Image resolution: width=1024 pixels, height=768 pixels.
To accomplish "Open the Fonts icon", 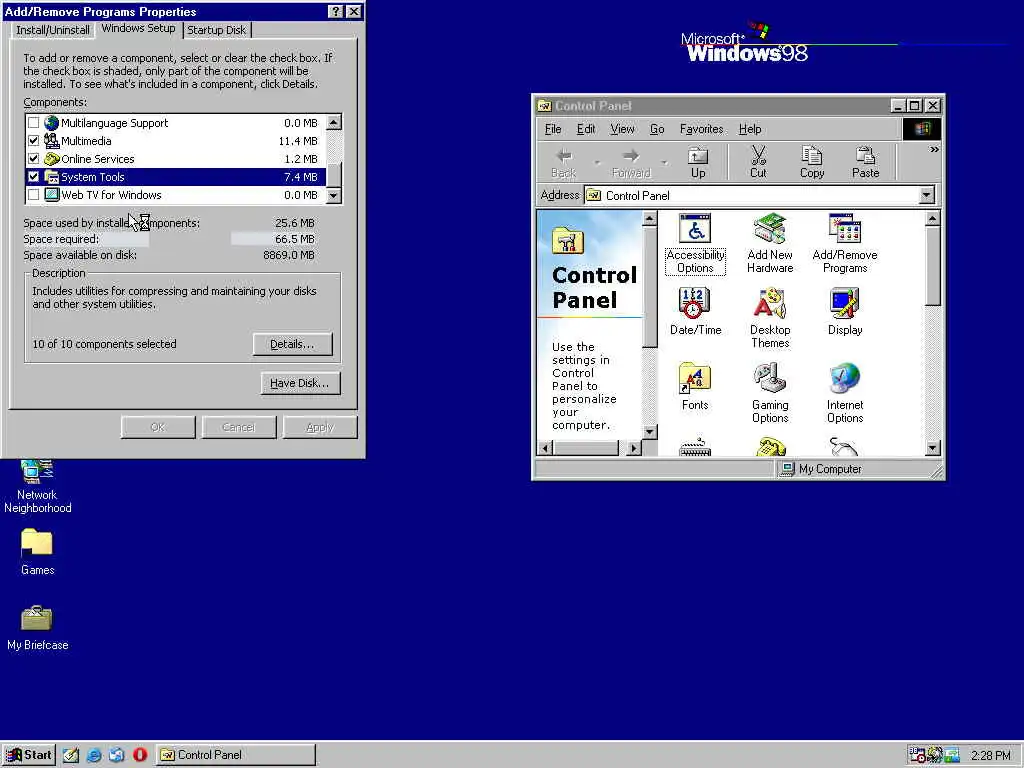I will click(x=695, y=387).
